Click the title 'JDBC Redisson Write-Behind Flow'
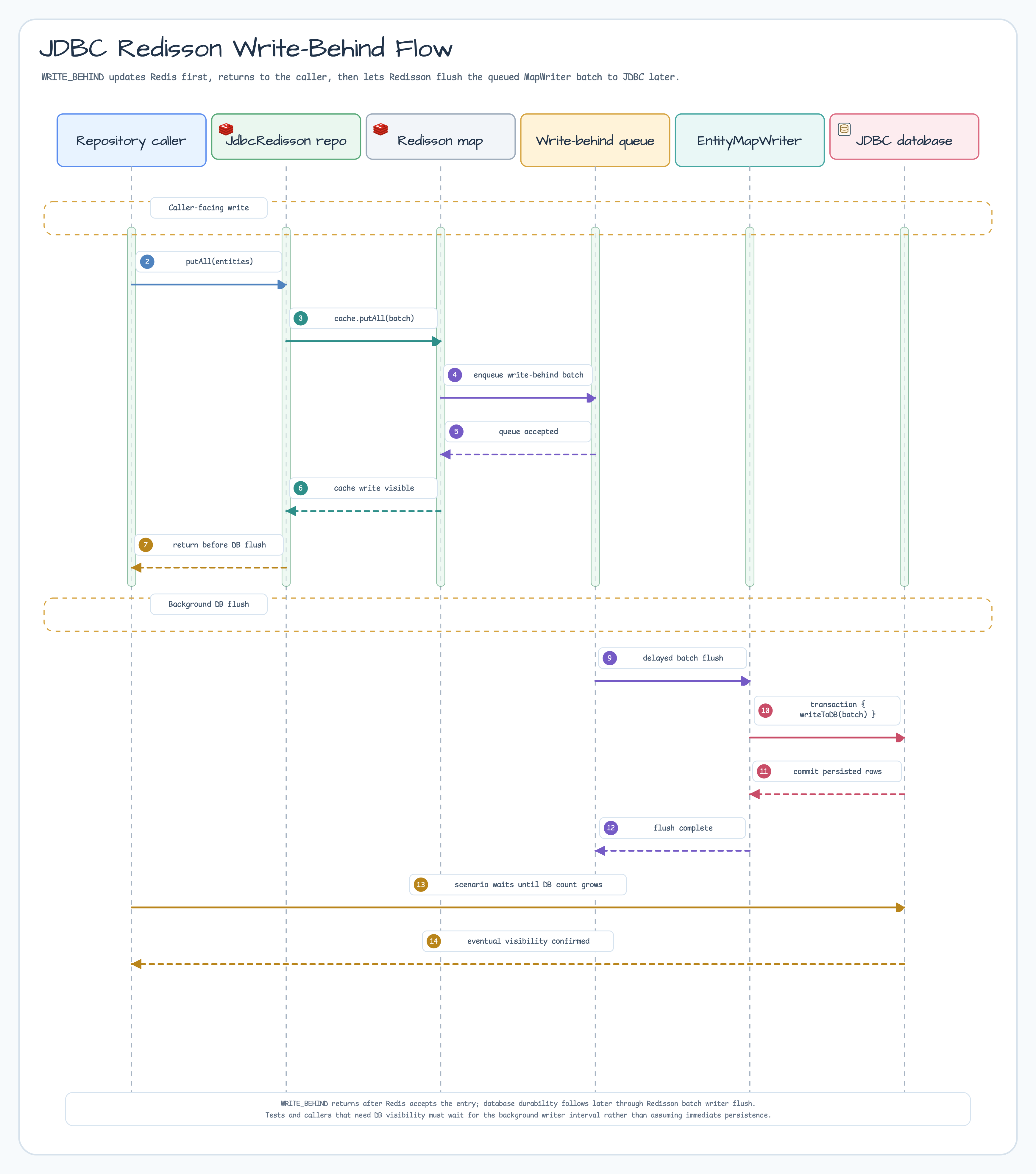1036x1174 pixels. (x=246, y=48)
